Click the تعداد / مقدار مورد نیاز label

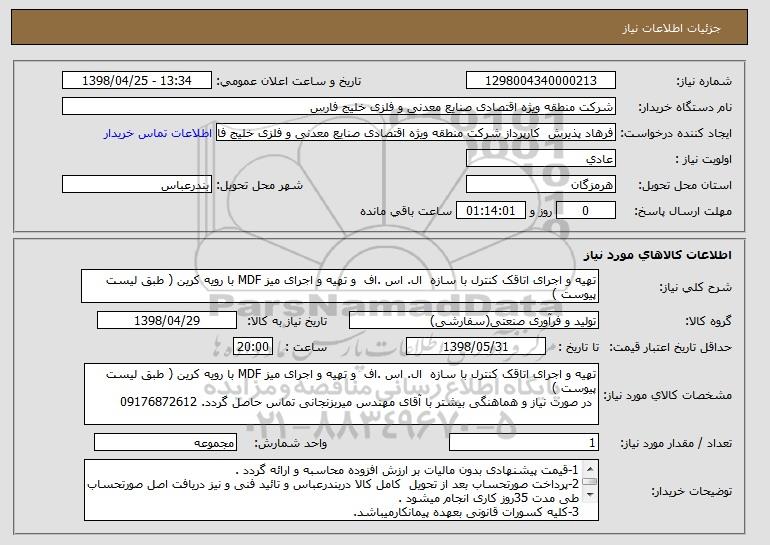(x=676, y=443)
